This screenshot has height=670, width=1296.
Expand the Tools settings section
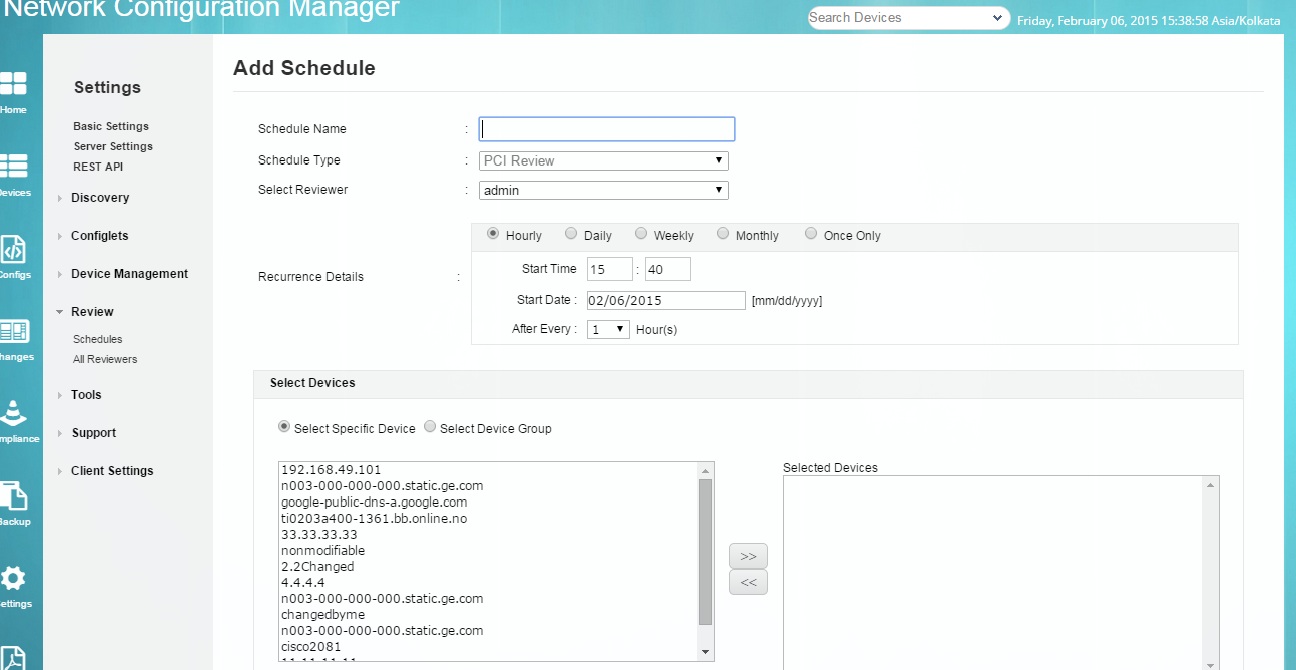[86, 395]
